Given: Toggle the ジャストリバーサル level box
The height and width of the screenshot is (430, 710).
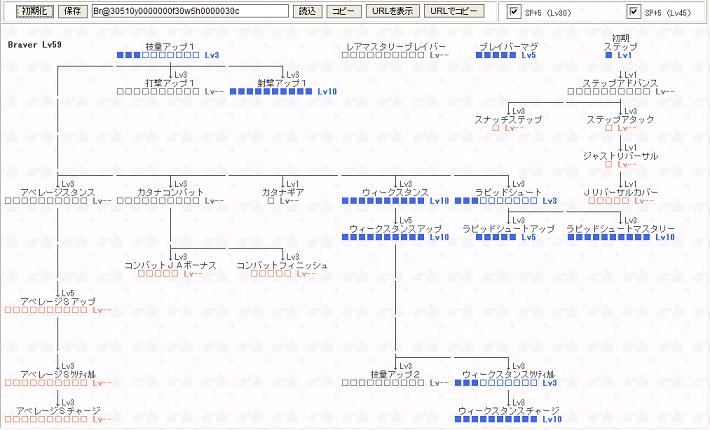Looking at the screenshot, I should click(x=609, y=165).
